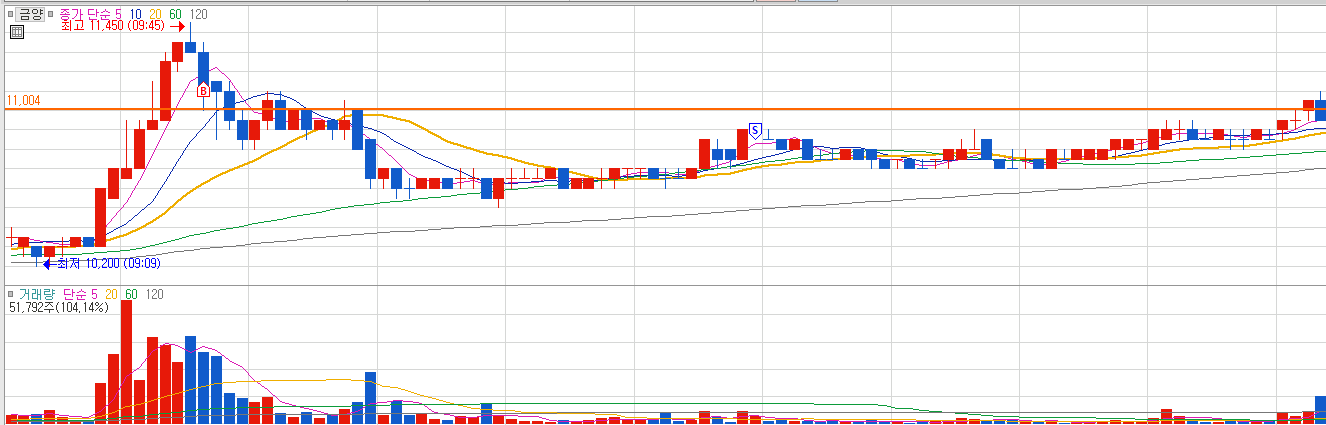Click the B buy marker on chart
The width and height of the screenshot is (1326, 425).
pos(203,91)
